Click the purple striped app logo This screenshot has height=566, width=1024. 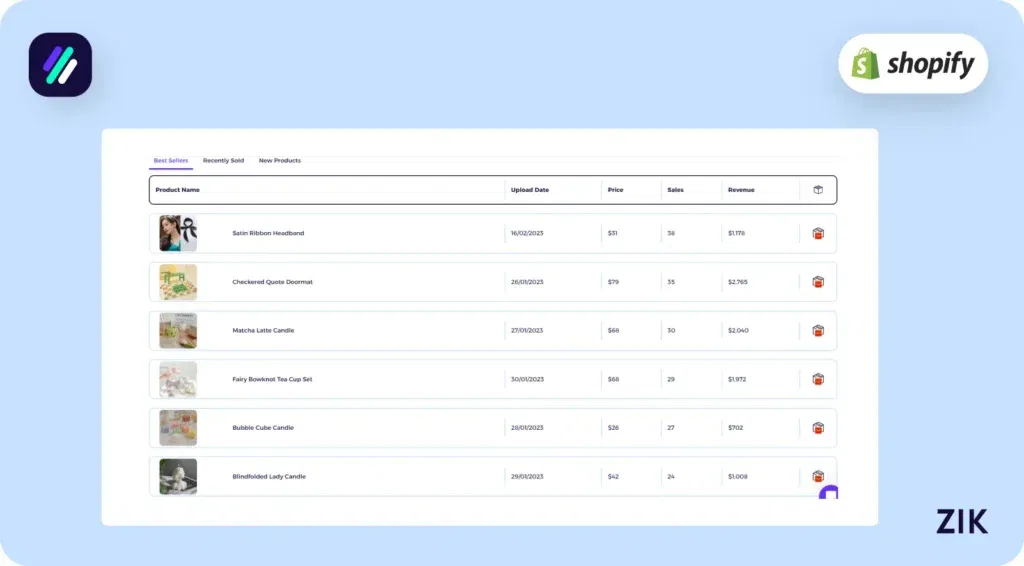60,65
